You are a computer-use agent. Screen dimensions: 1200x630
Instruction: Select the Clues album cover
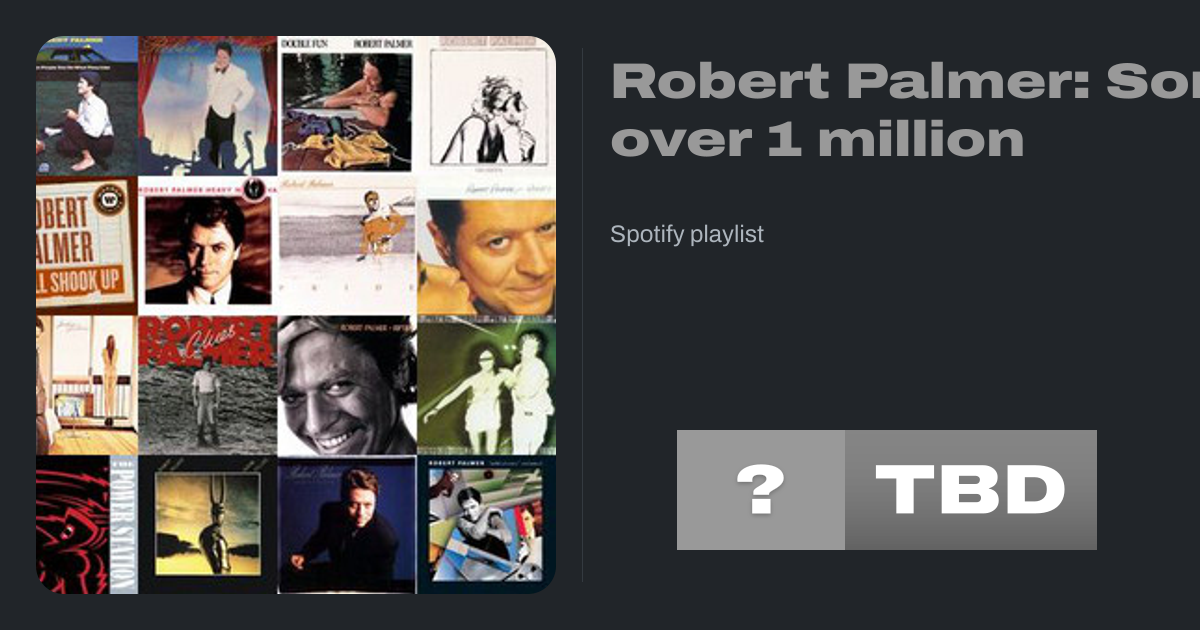coord(208,386)
